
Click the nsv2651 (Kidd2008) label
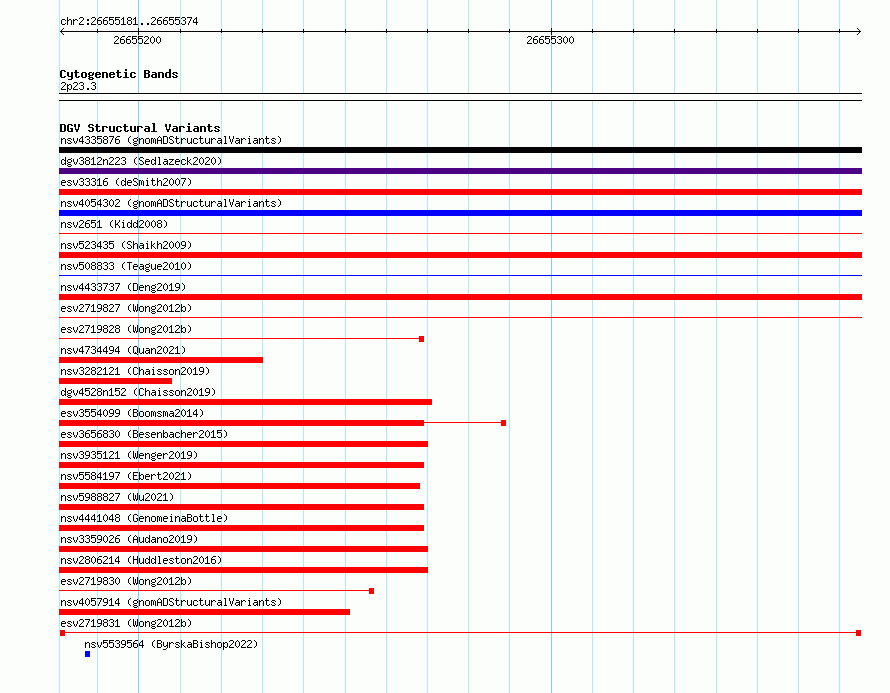click(114, 224)
